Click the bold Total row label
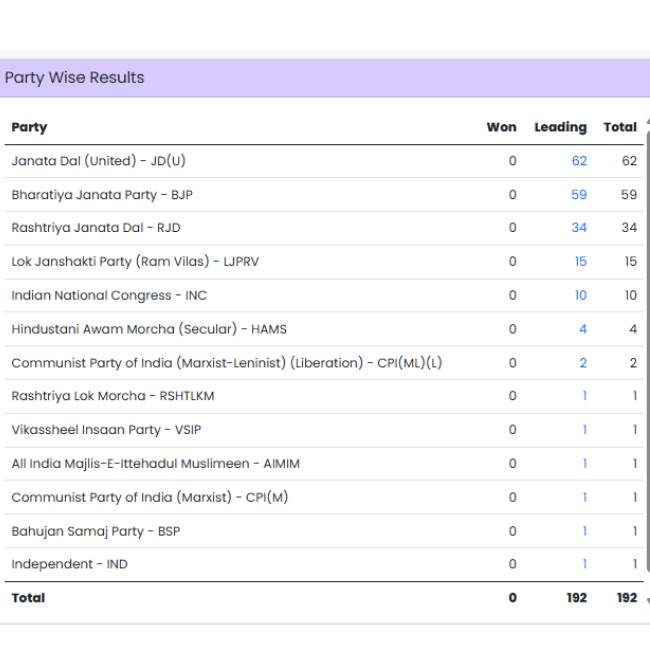The image size is (650, 650). click(x=29, y=598)
